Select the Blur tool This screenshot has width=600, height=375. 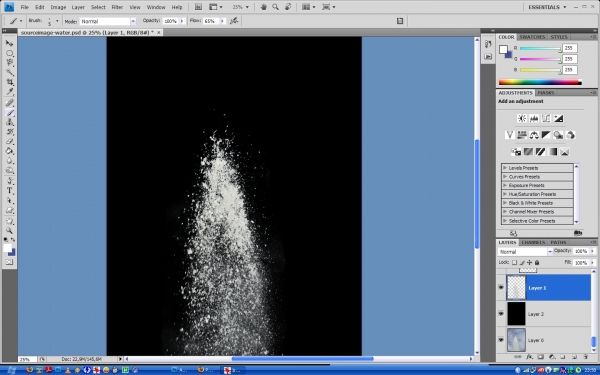pos(10,161)
